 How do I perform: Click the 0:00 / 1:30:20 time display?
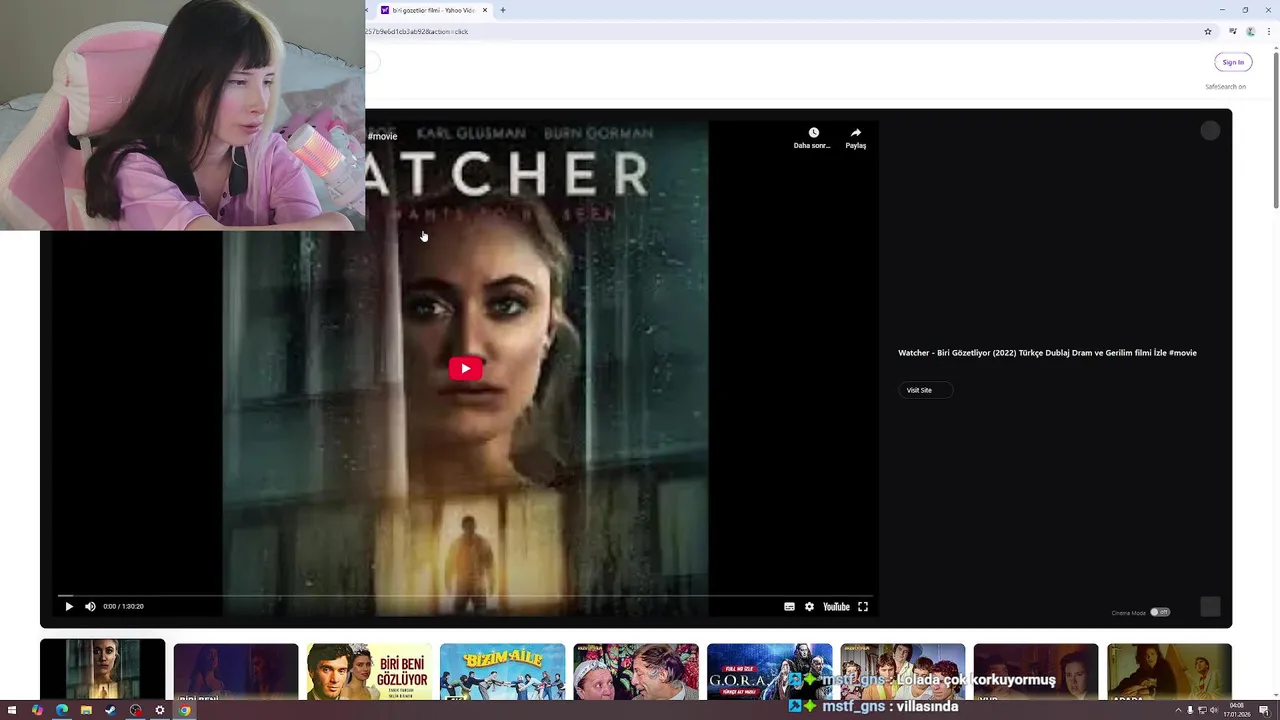(123, 606)
